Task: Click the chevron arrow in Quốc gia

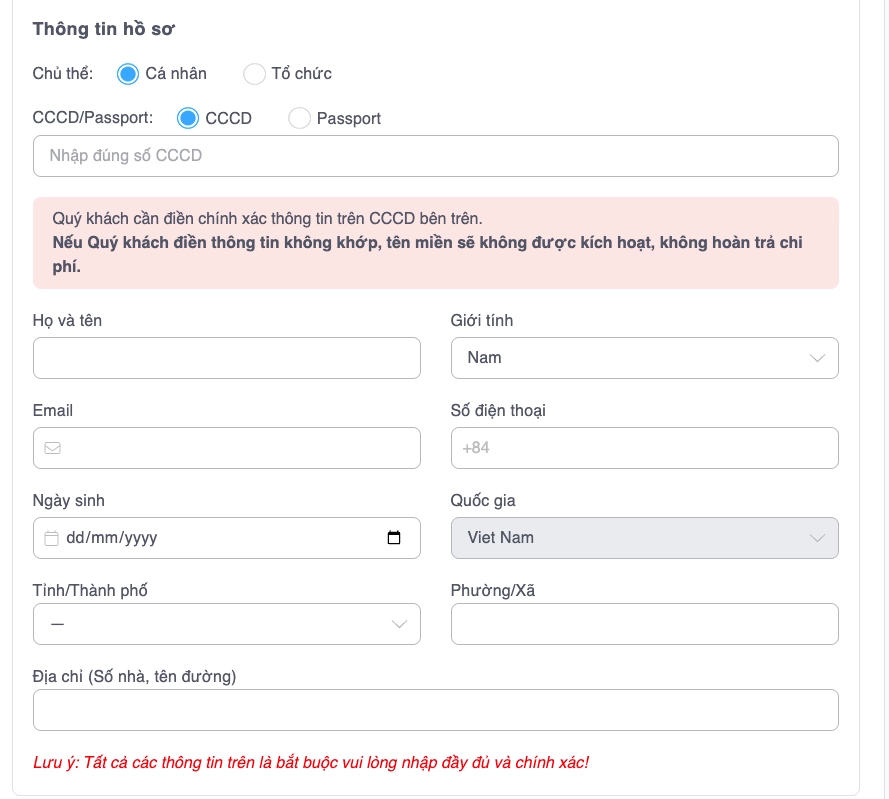Action: 817,538
